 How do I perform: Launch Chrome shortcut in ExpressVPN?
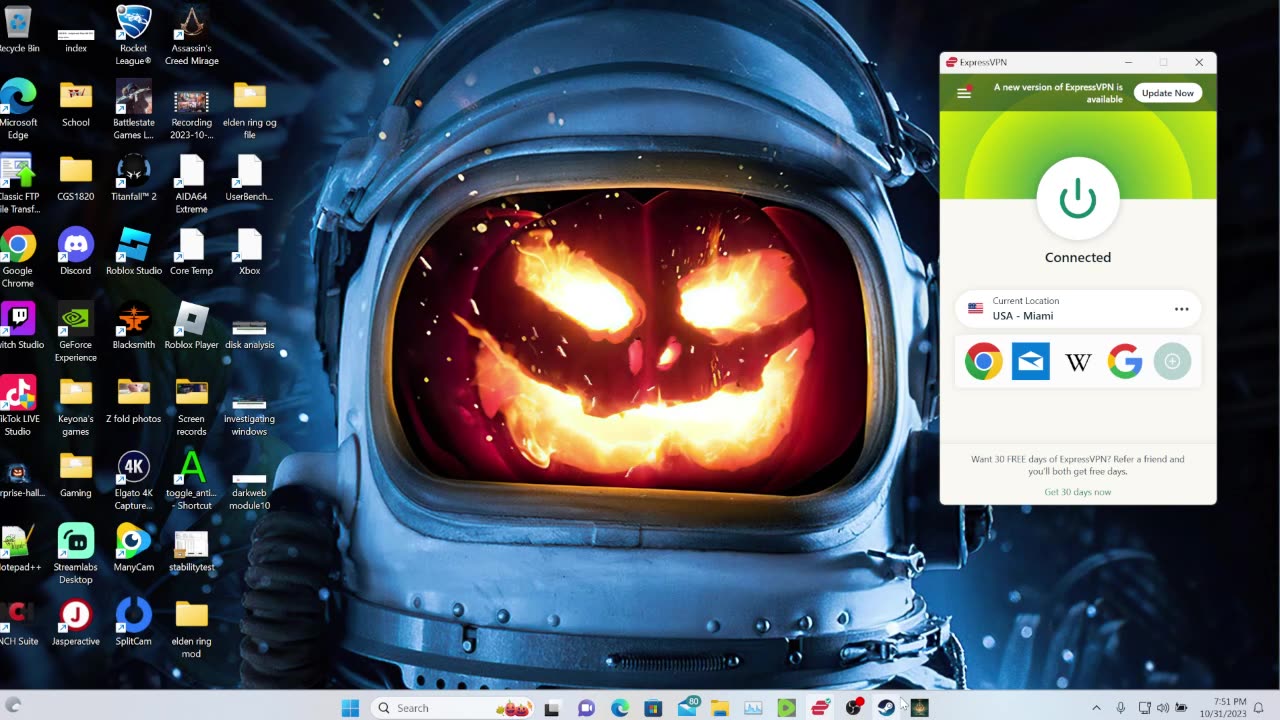(983, 361)
